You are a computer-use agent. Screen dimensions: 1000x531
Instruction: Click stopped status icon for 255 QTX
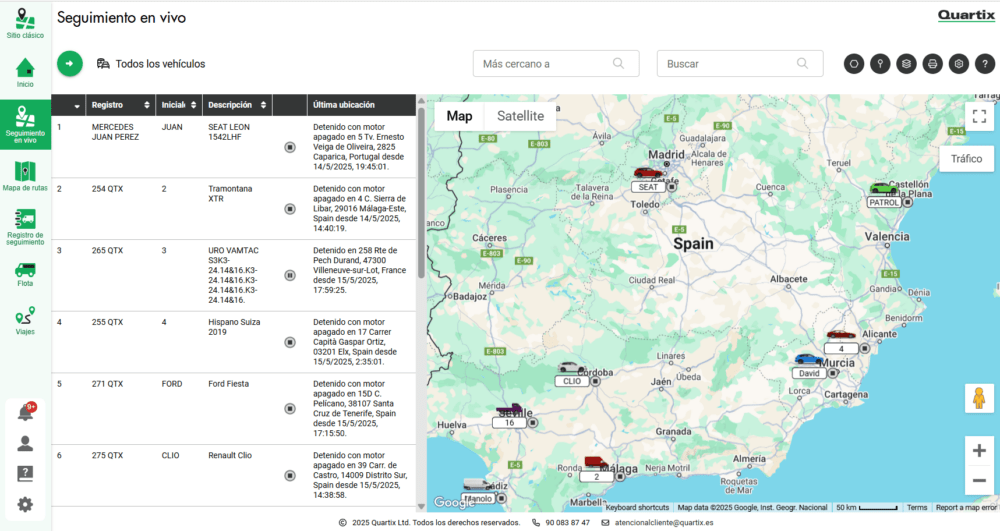(290, 342)
